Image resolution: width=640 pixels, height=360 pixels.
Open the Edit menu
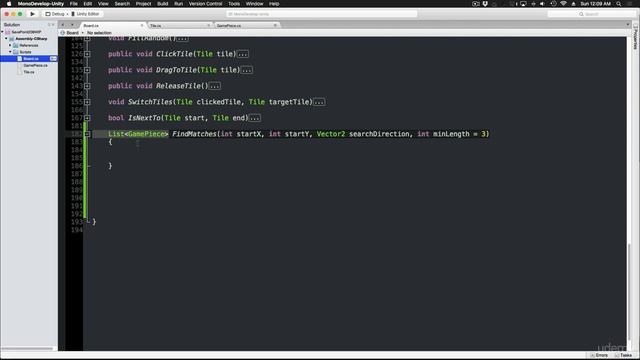coord(88,4)
